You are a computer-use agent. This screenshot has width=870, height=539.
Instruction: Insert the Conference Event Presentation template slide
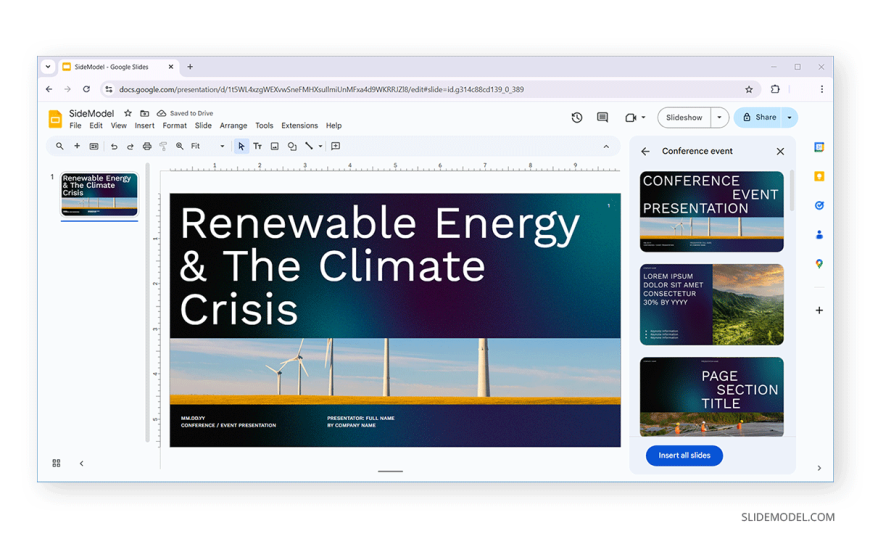[712, 211]
